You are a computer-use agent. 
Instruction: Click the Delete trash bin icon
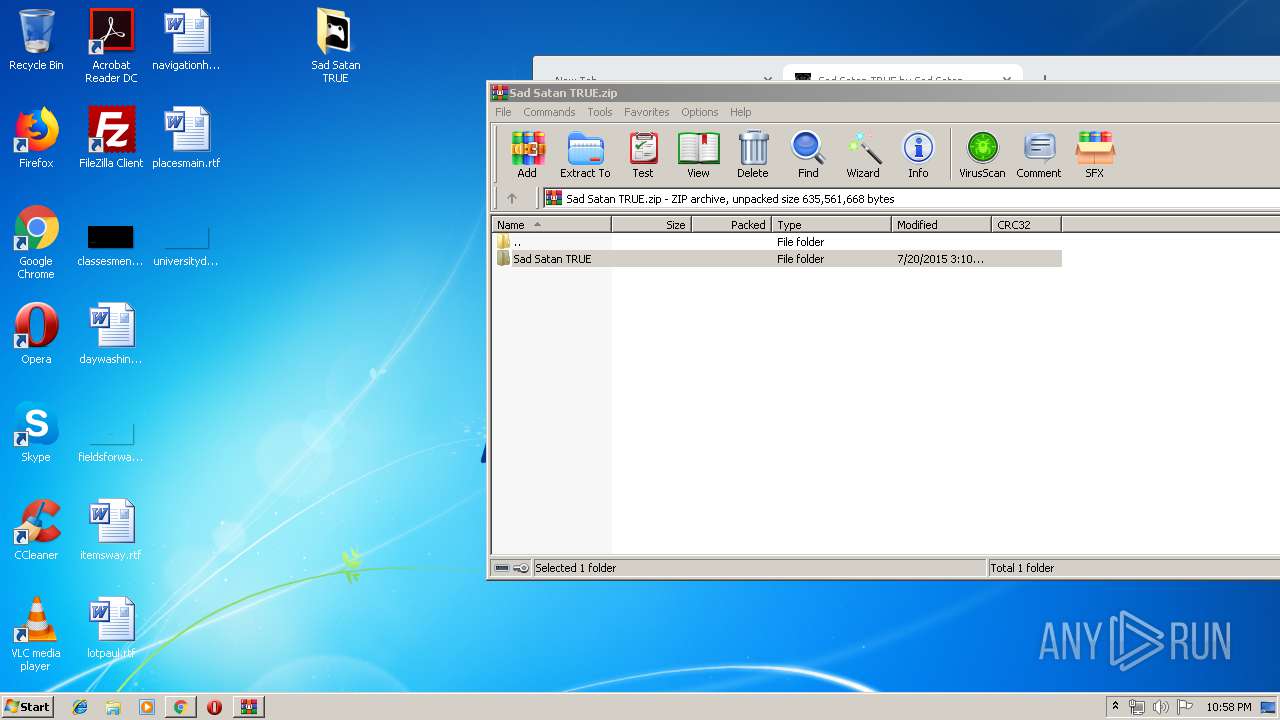click(x=753, y=155)
